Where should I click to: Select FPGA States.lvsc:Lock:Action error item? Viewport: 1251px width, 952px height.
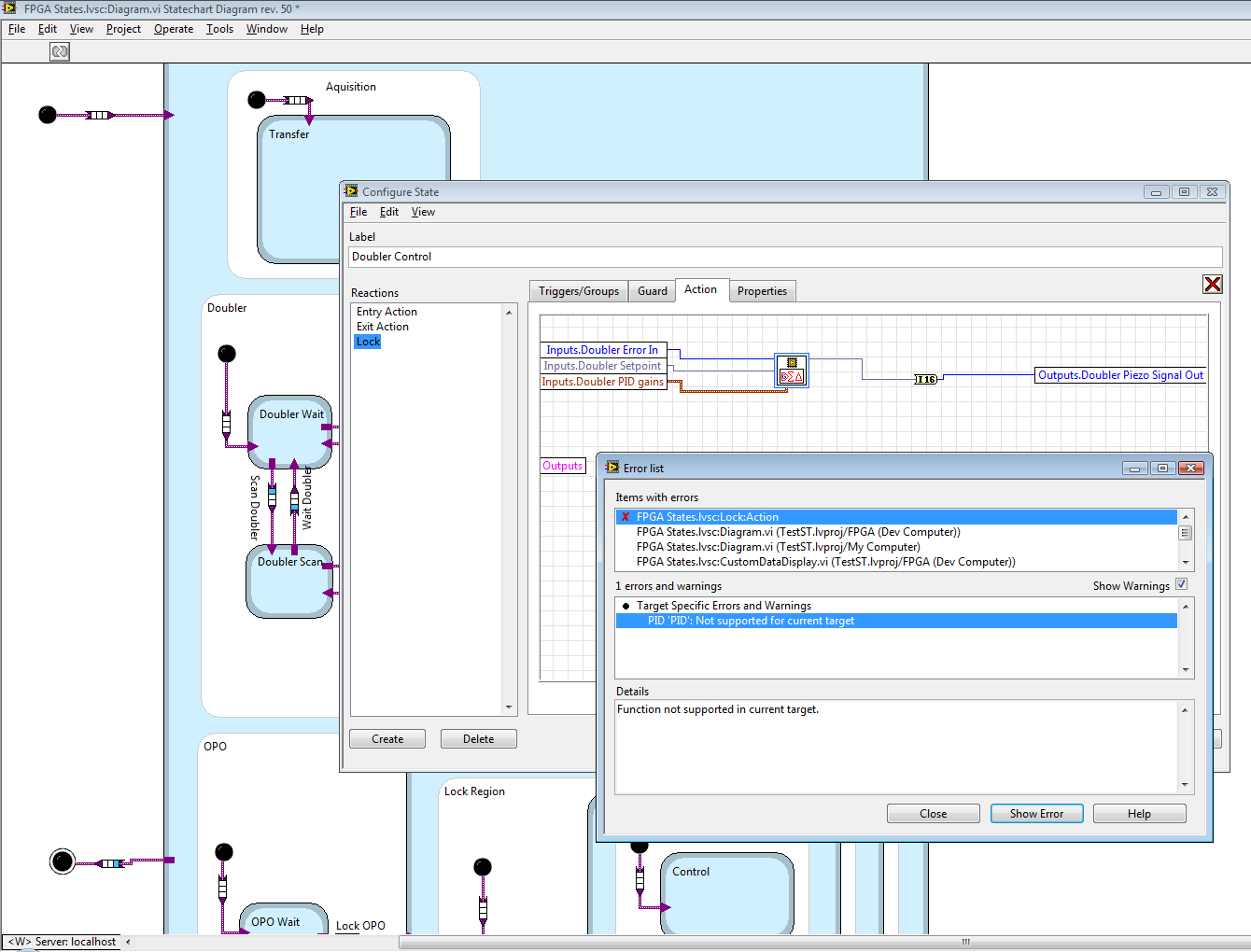click(x=896, y=517)
